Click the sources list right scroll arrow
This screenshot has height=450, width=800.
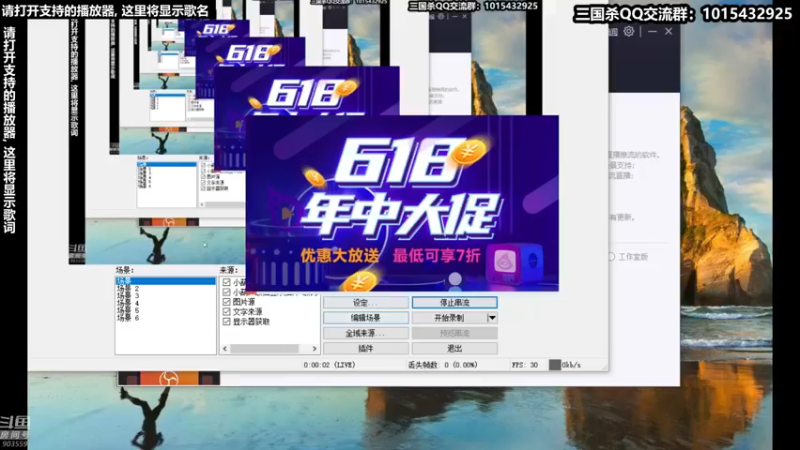click(314, 349)
